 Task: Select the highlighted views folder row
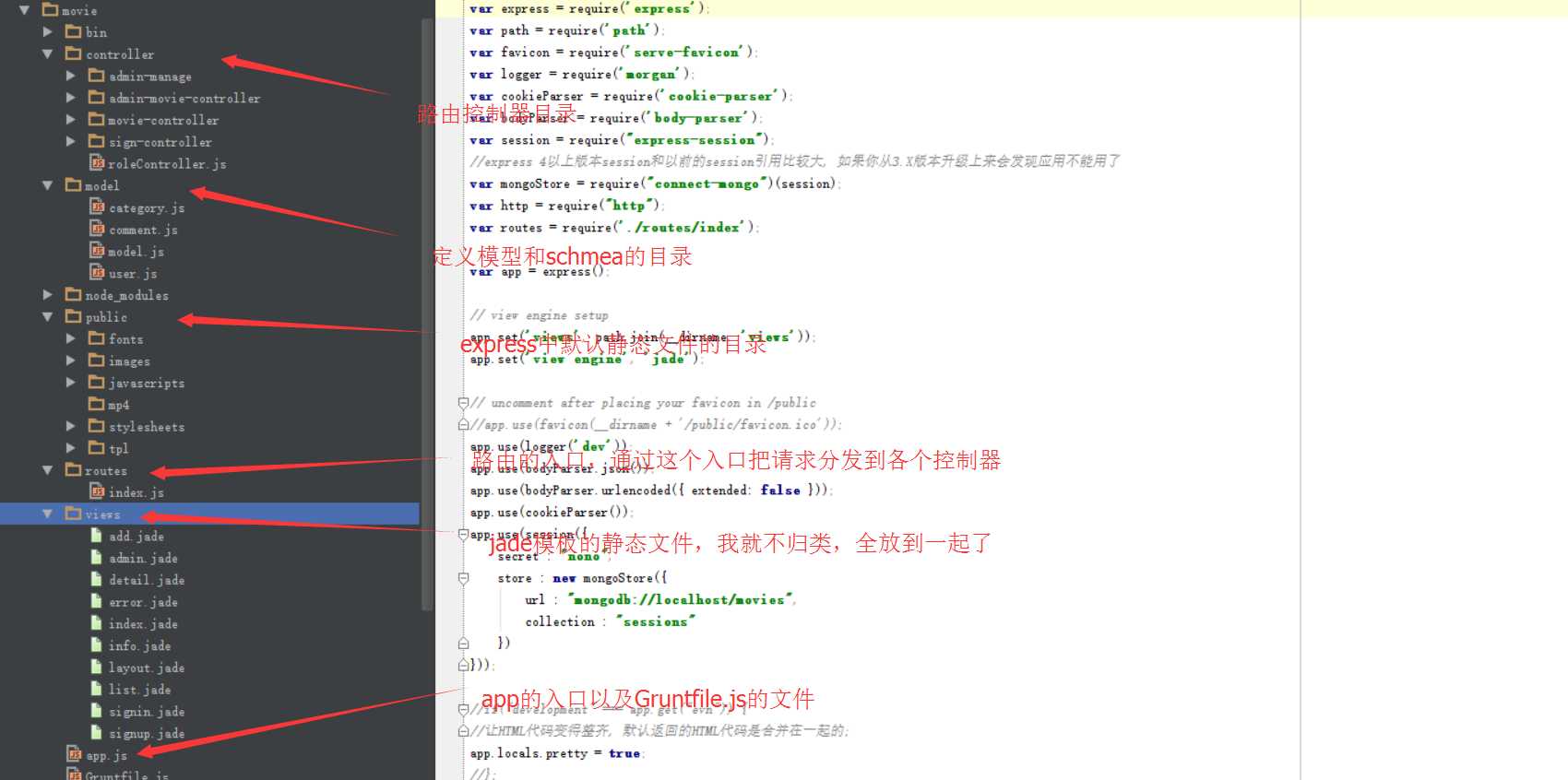(x=209, y=514)
